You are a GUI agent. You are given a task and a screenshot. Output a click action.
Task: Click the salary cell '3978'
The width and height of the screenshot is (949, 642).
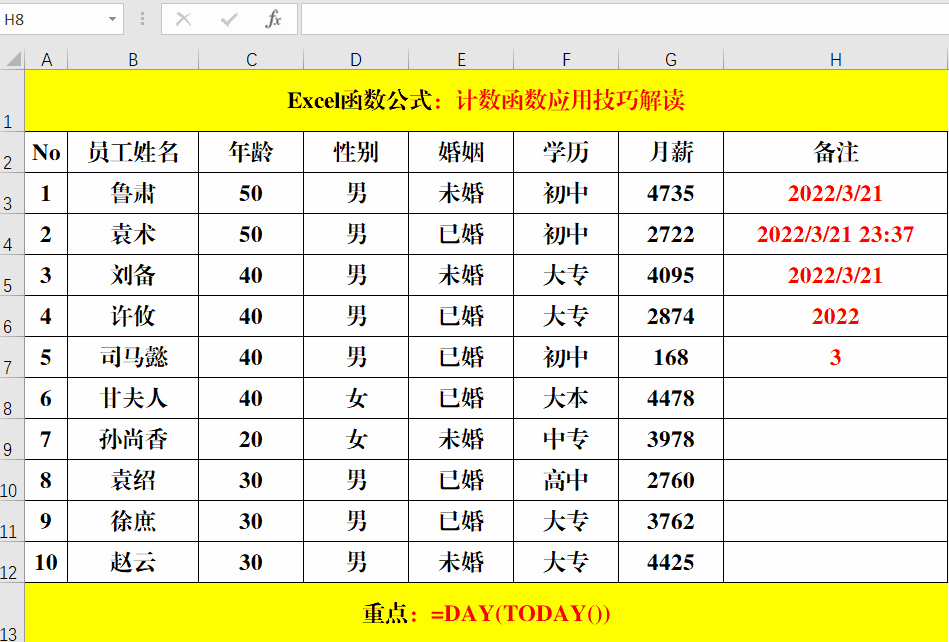pos(671,439)
